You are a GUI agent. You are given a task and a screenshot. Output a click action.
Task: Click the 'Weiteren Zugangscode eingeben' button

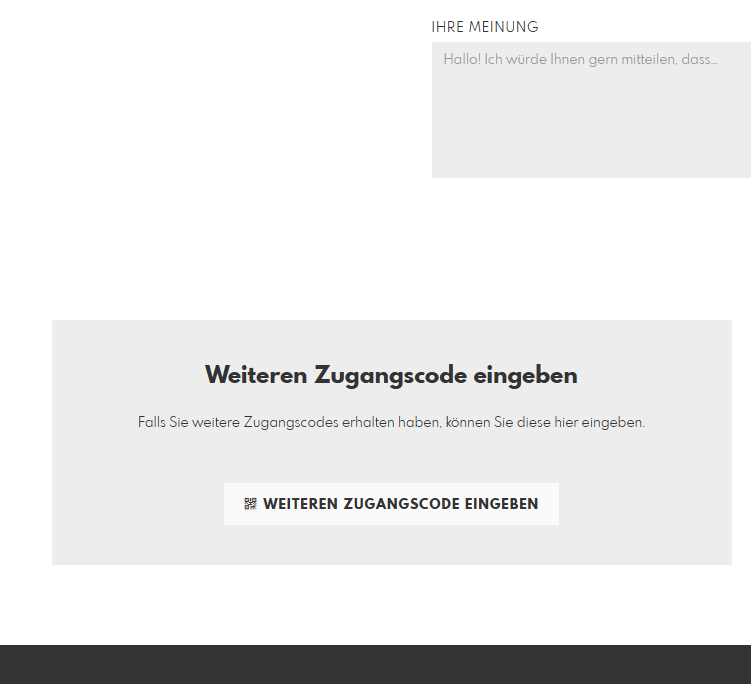click(x=391, y=504)
